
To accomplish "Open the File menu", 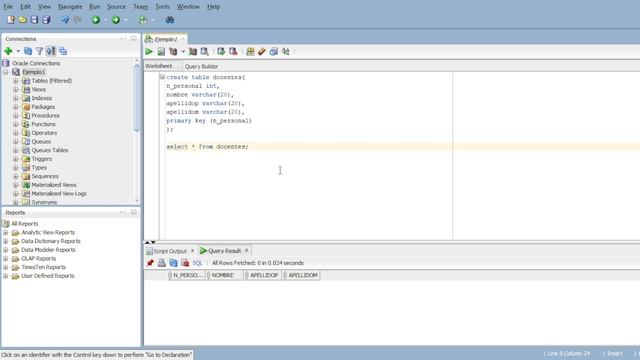I will pos(8,7).
